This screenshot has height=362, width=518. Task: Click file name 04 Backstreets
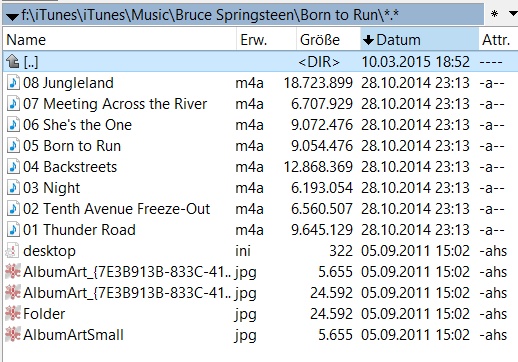click(x=70, y=167)
